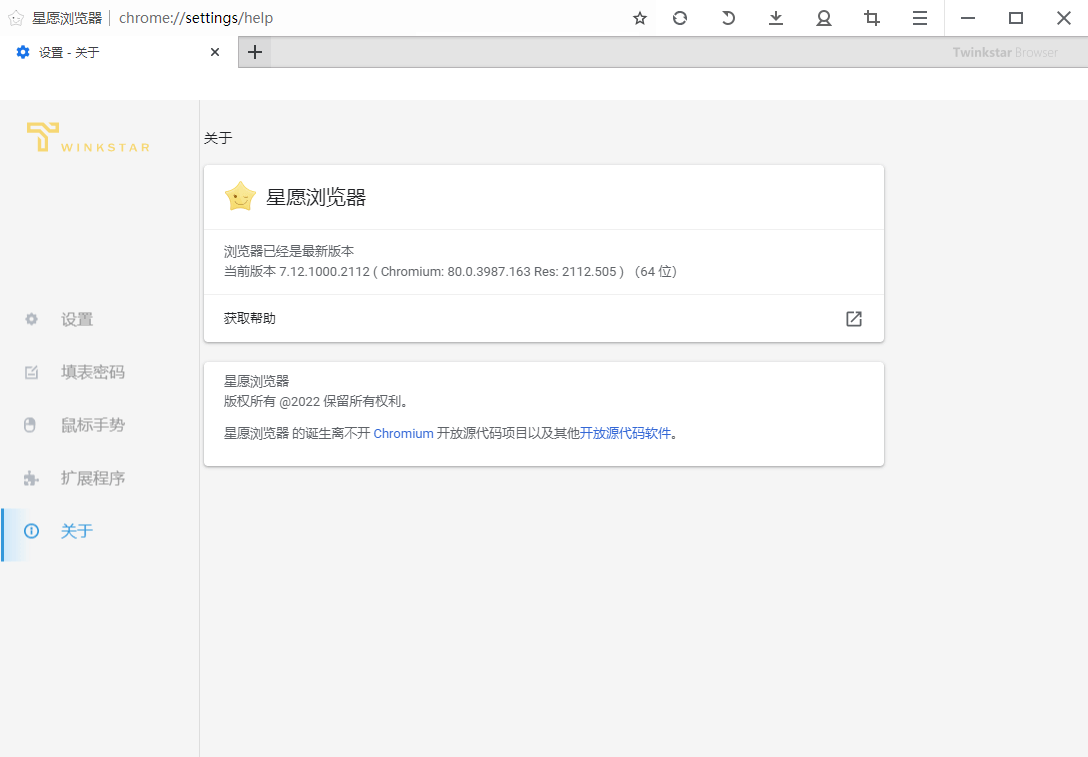Go to 填表密码 sidebar item
The height and width of the screenshot is (757, 1088).
point(92,372)
